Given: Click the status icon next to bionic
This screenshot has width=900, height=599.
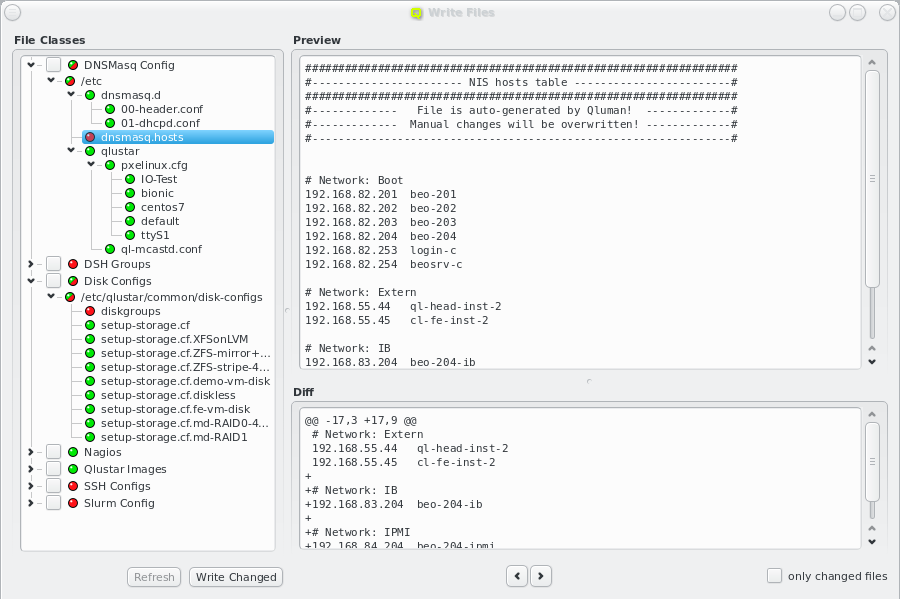Looking at the screenshot, I should (130, 193).
